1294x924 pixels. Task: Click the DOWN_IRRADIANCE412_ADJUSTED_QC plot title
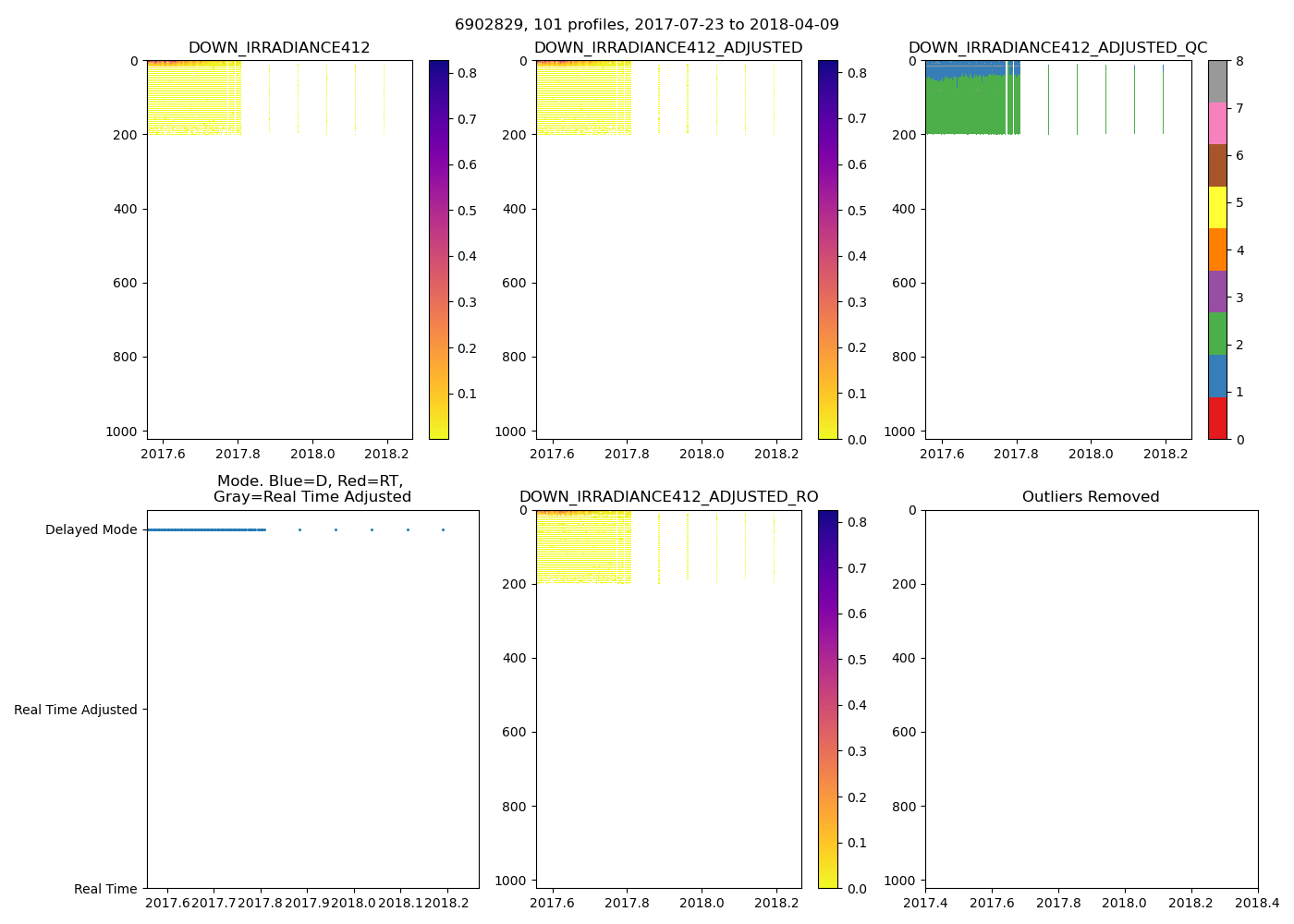[1057, 48]
